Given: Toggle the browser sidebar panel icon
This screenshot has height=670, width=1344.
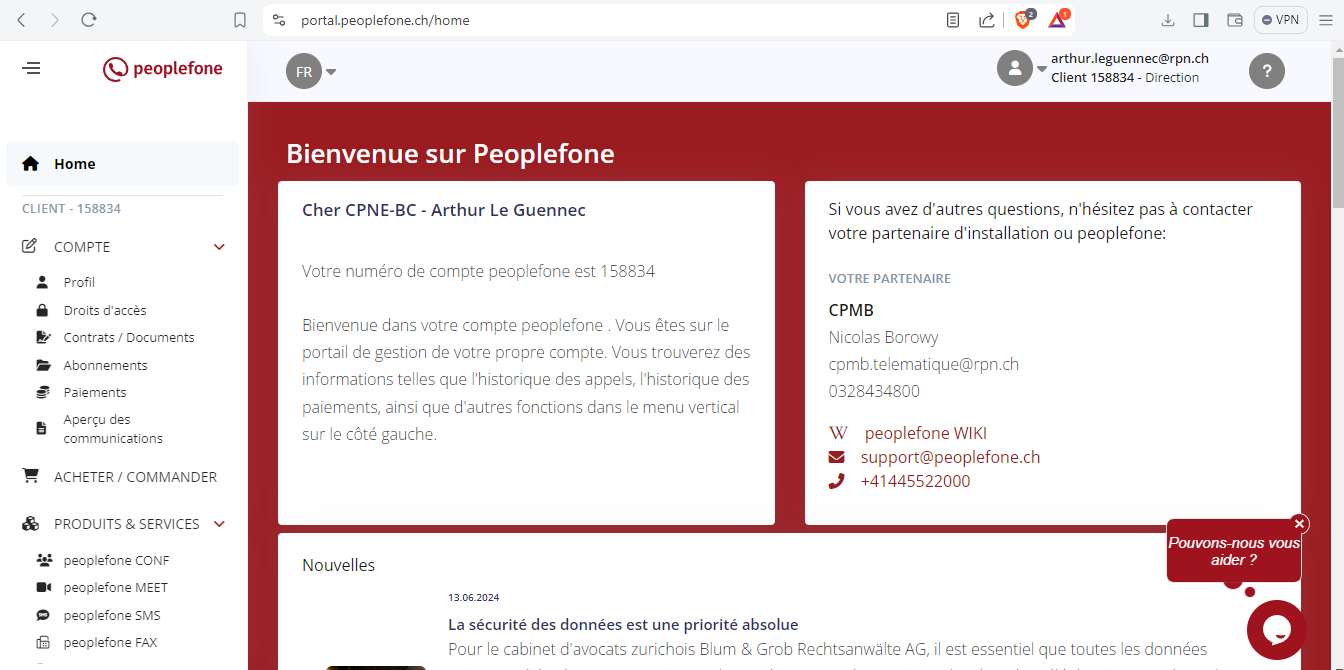Looking at the screenshot, I should click(1201, 20).
